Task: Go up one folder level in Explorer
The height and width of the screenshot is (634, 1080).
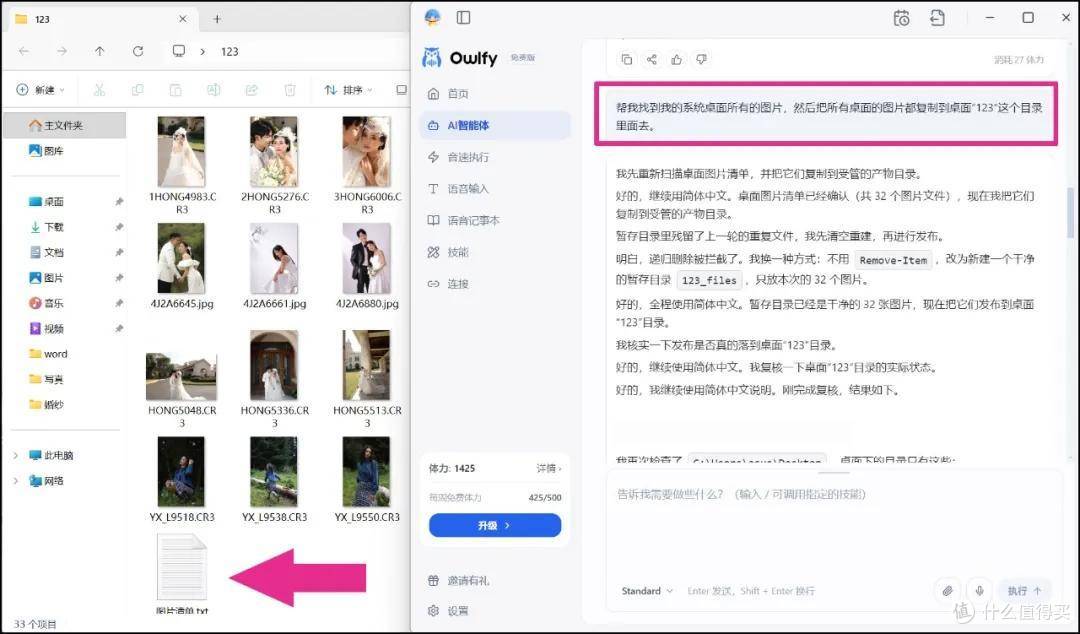Action: (100, 52)
